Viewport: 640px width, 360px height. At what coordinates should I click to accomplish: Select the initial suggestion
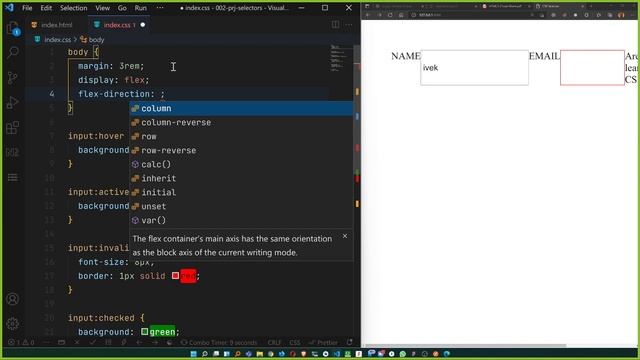(241, 192)
